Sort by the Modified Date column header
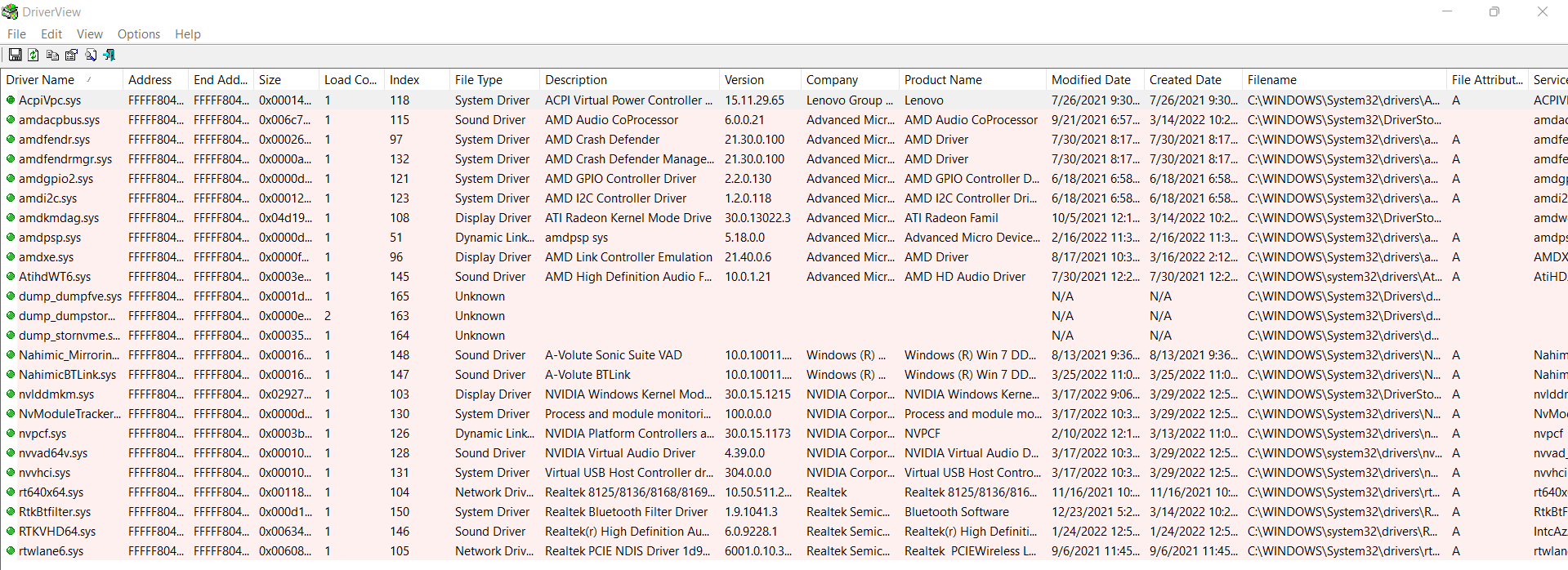Viewport: 1568px width, 570px height. click(x=1095, y=79)
